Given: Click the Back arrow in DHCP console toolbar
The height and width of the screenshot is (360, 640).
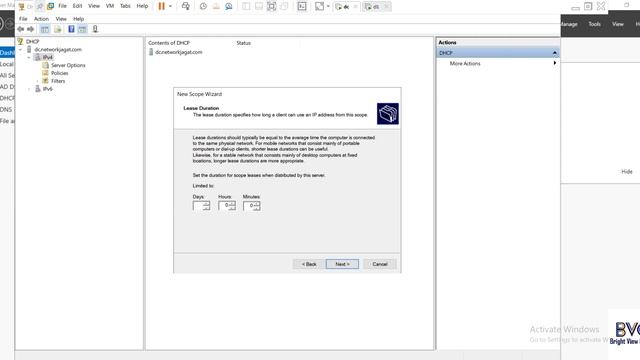Looking at the screenshot, I should 21,29.
